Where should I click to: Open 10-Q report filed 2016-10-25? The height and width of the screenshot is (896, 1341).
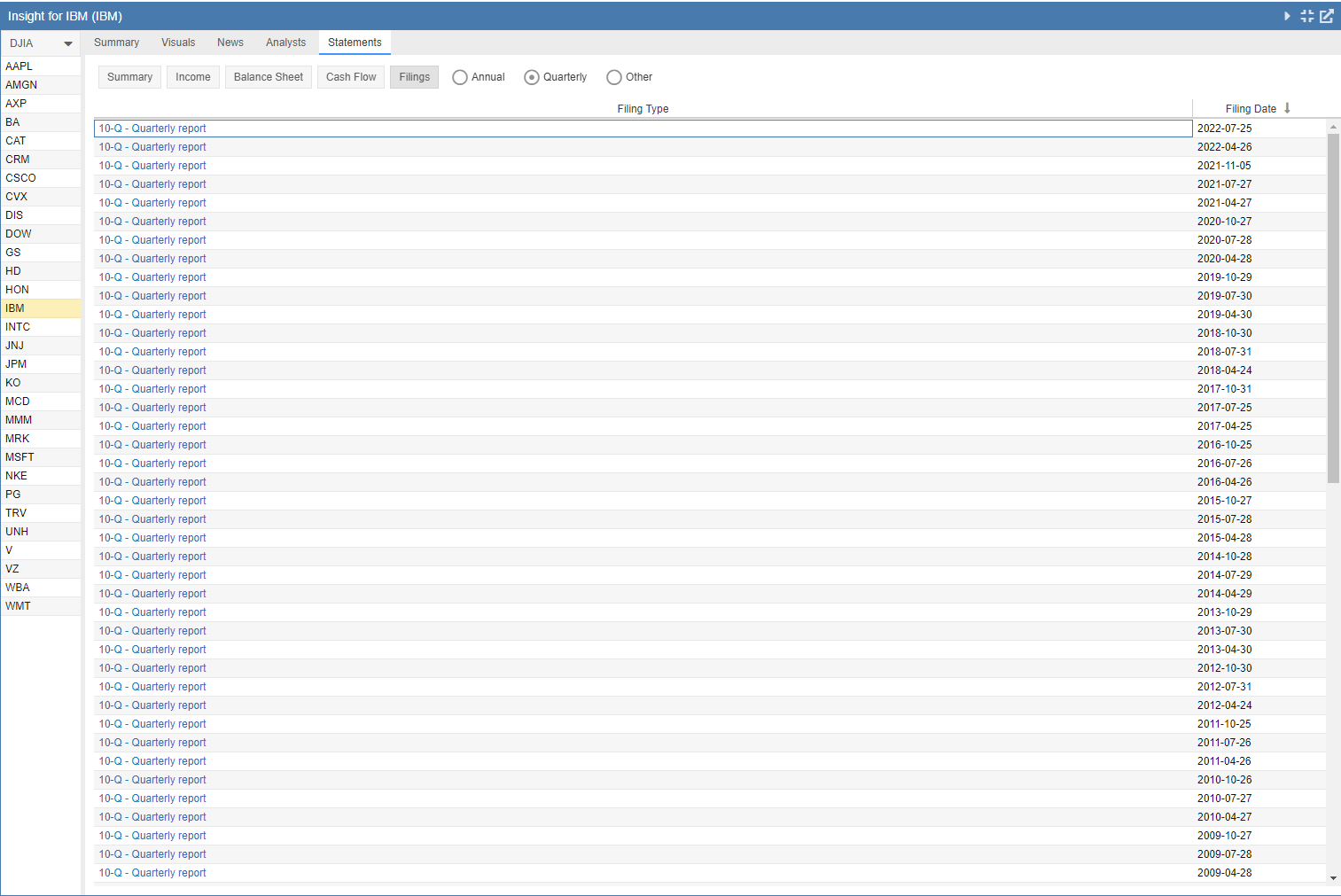[152, 445]
